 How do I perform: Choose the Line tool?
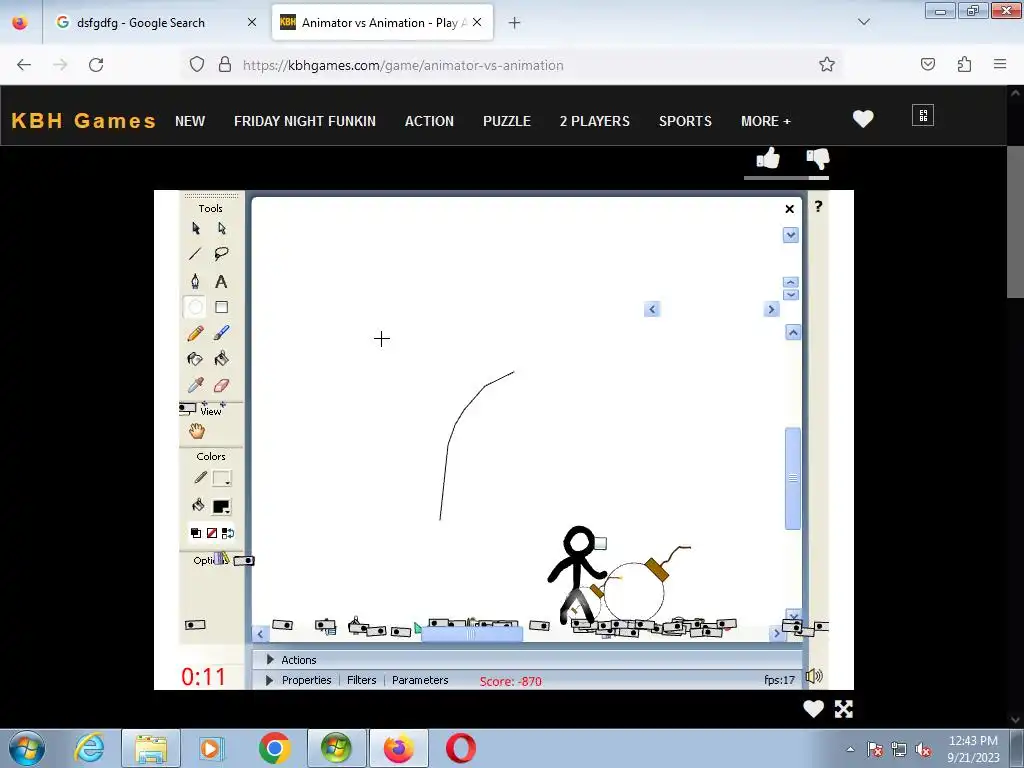195,254
